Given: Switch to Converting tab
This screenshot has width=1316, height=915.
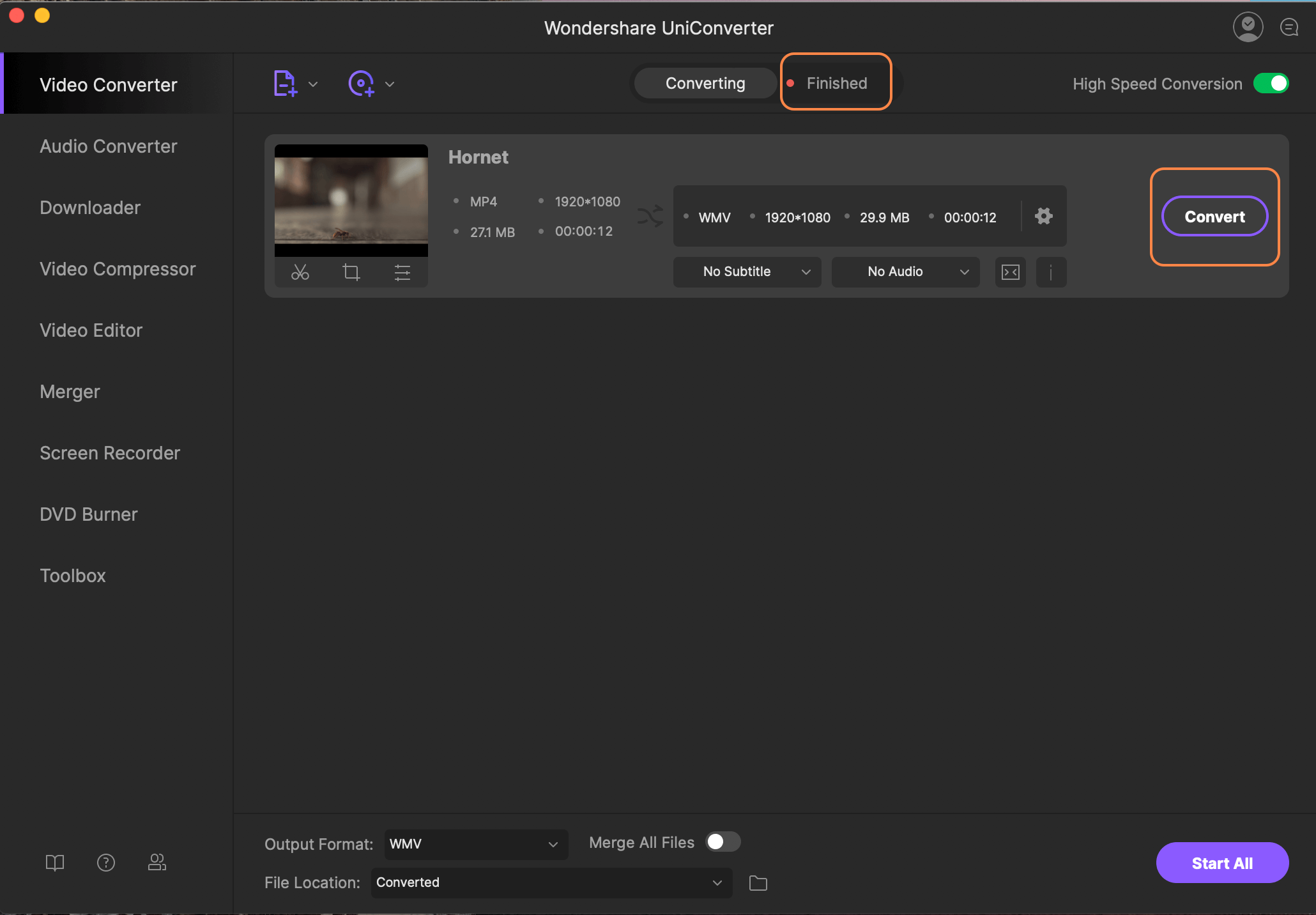Looking at the screenshot, I should point(706,83).
